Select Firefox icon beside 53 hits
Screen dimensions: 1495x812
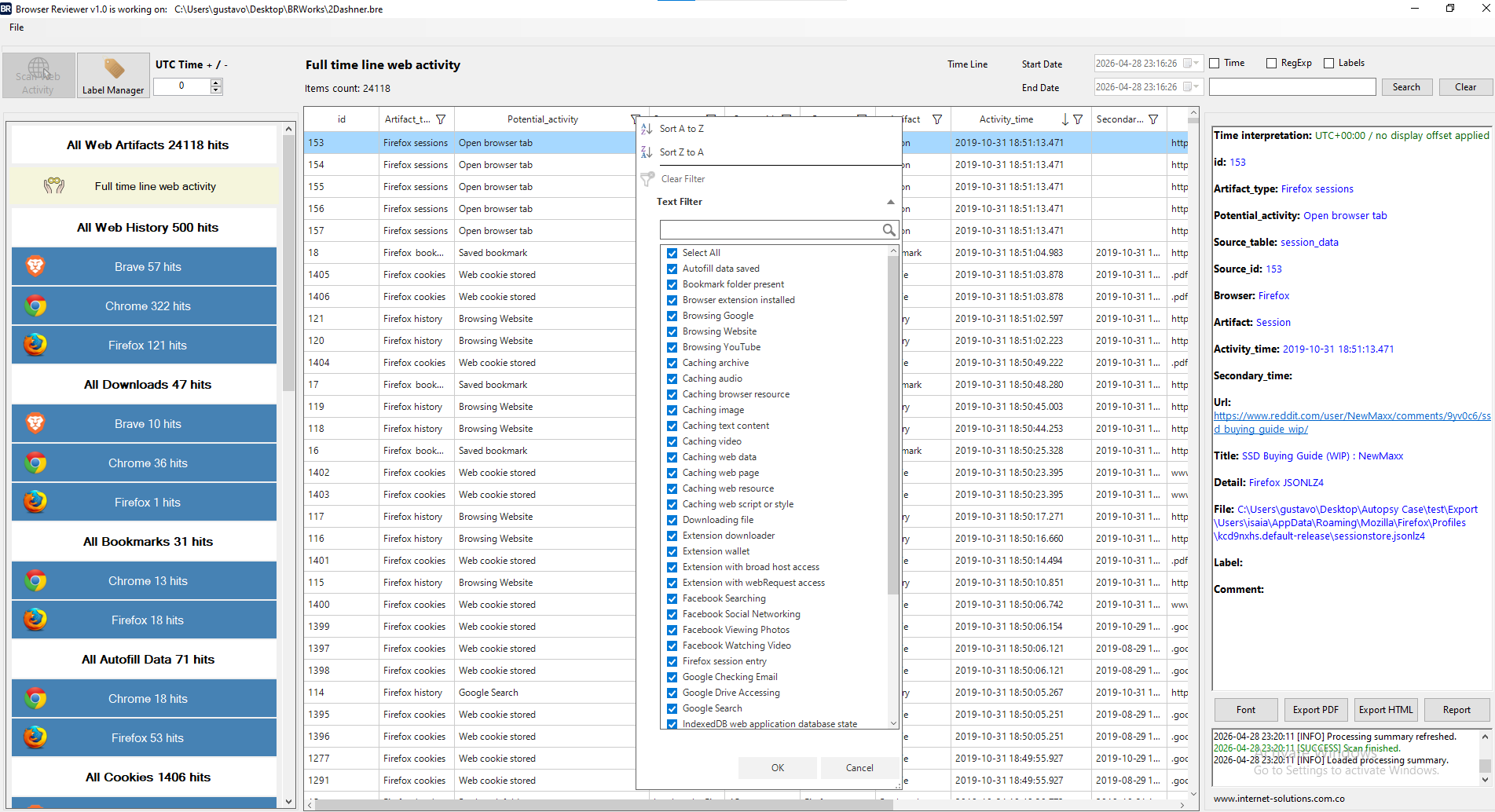(35, 737)
